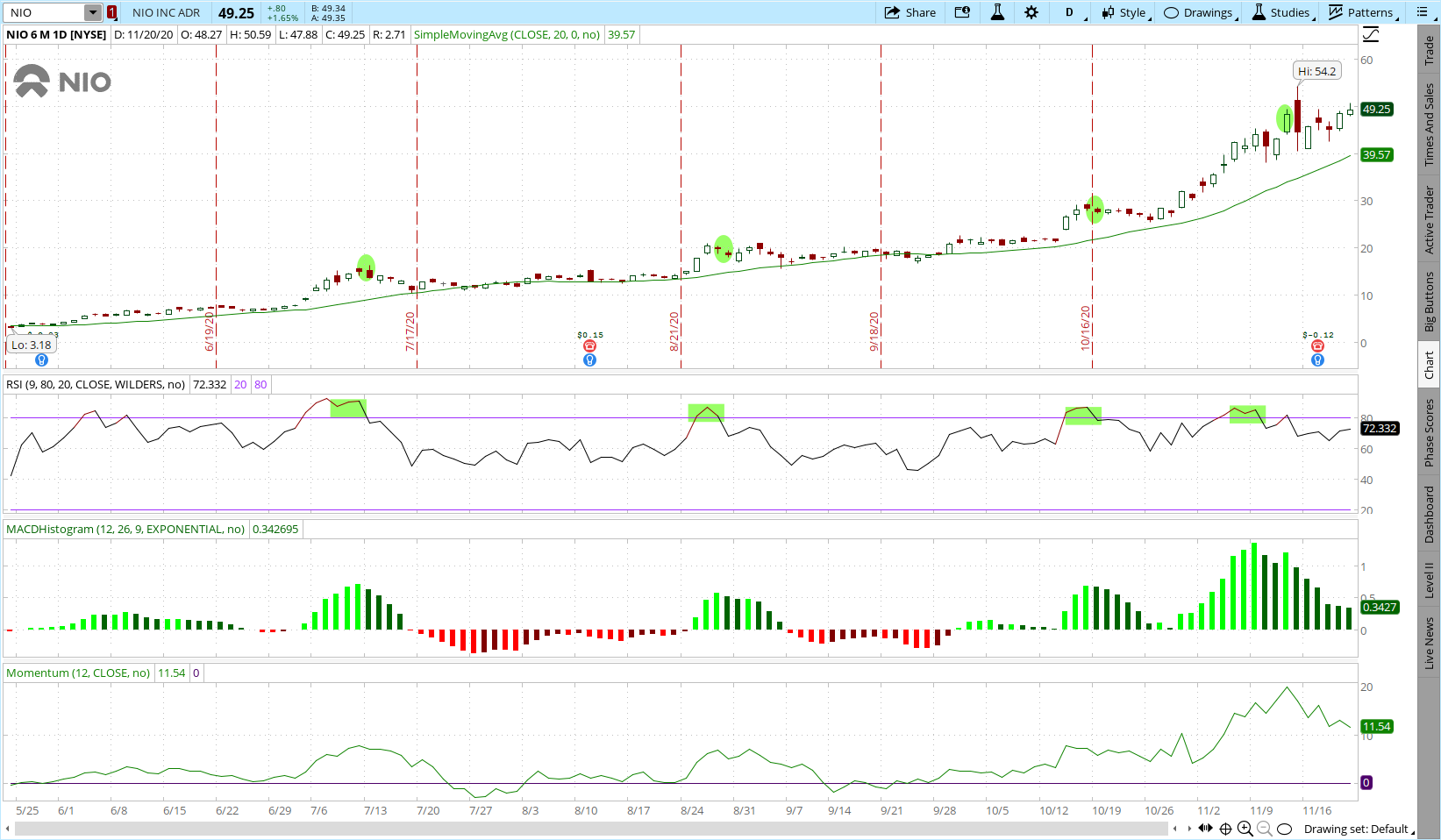Open chart settings gear icon

pyautogui.click(x=1031, y=12)
